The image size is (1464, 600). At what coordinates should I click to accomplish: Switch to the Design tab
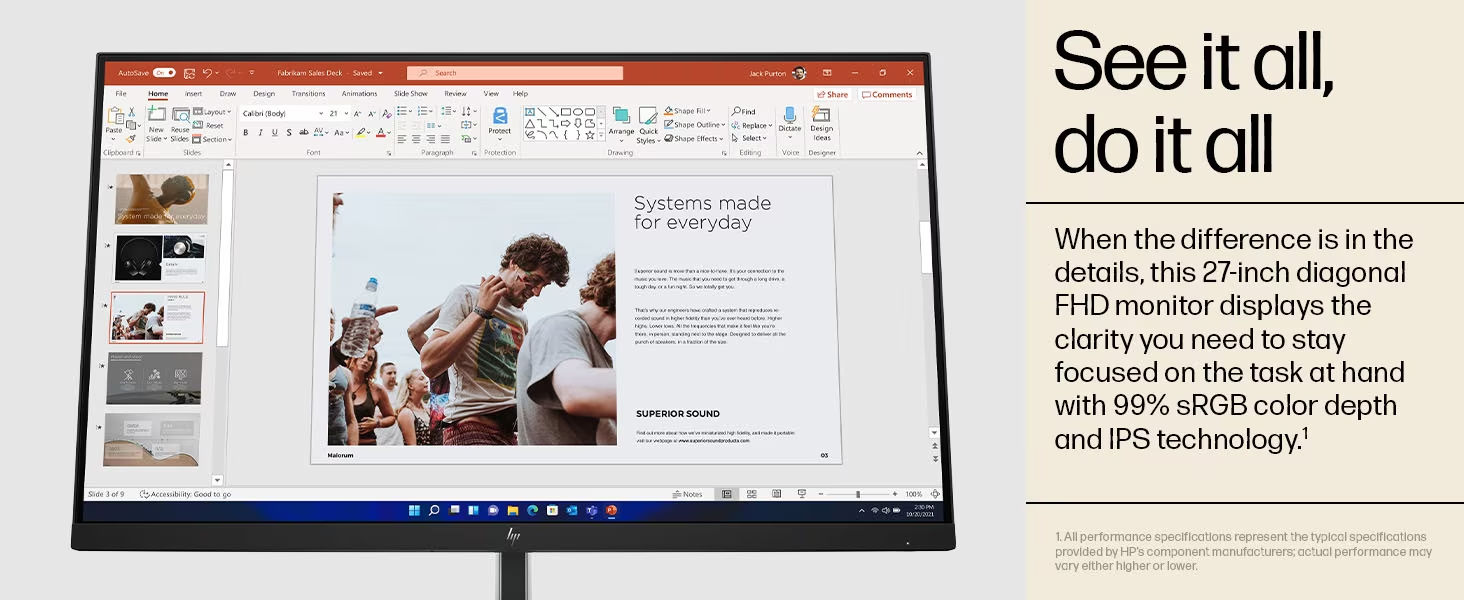point(264,94)
